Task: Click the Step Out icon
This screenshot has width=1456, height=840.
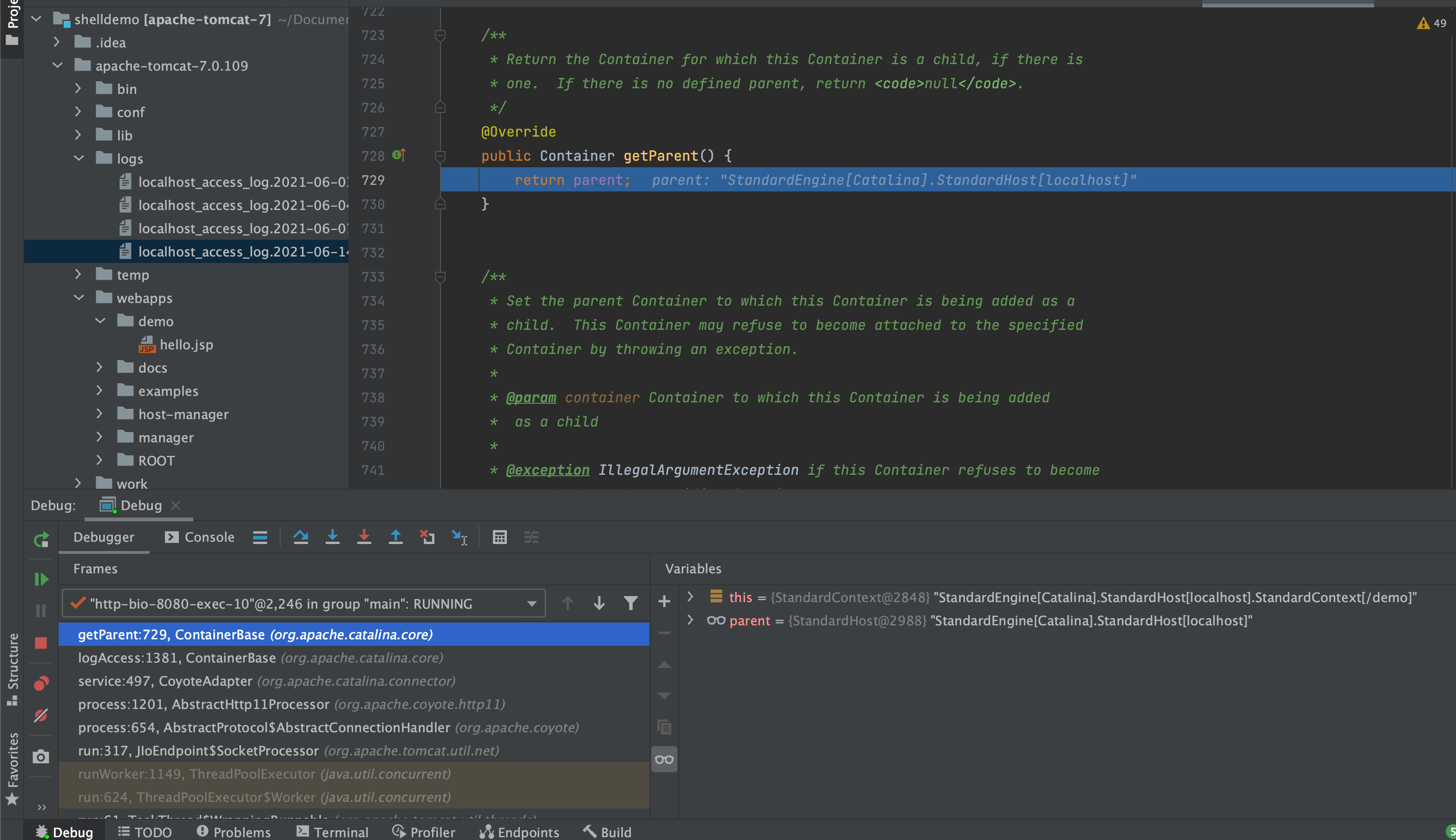Action: [396, 537]
